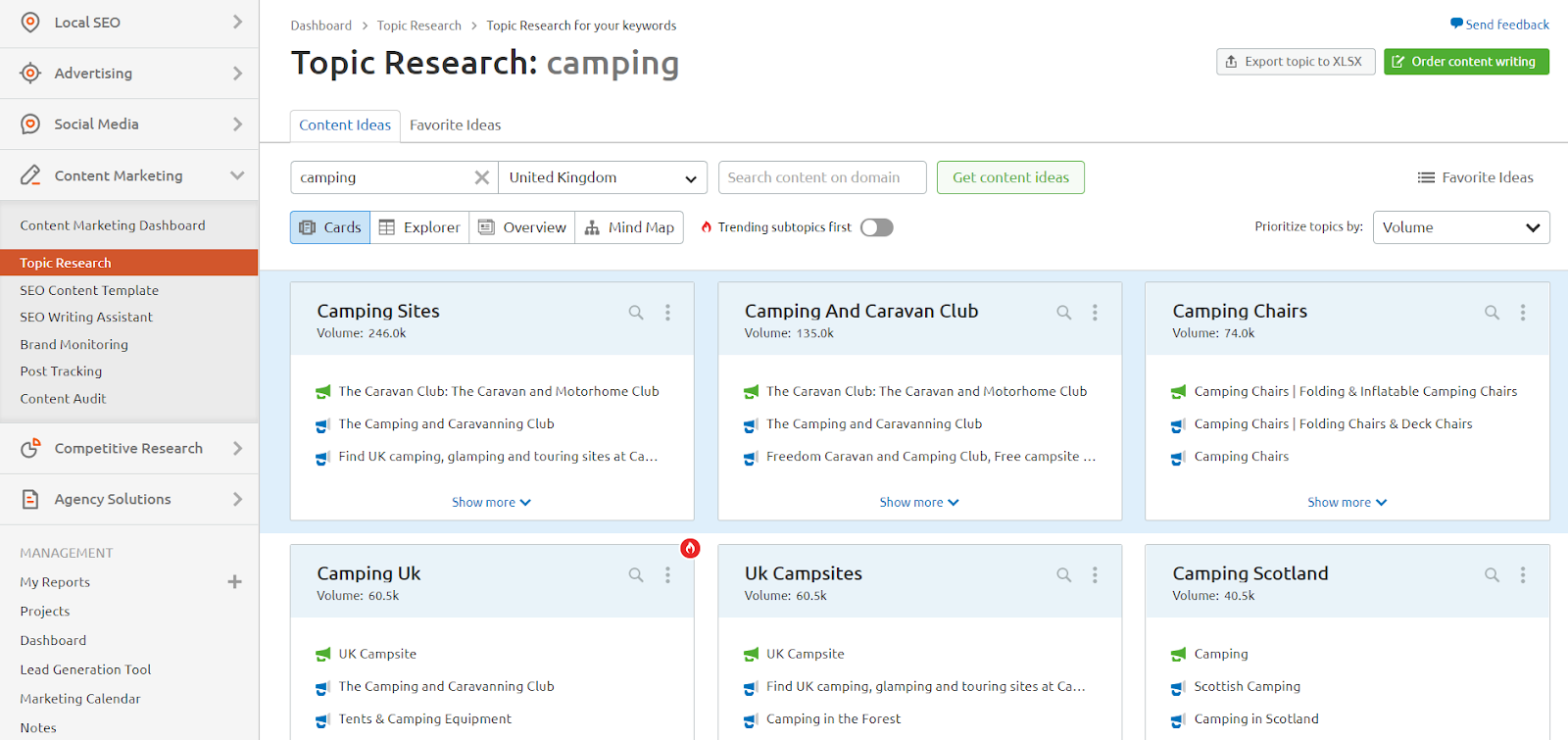Click headline 'Camping in the Forest'
This screenshot has height=740, width=1568.
[x=833, y=718]
